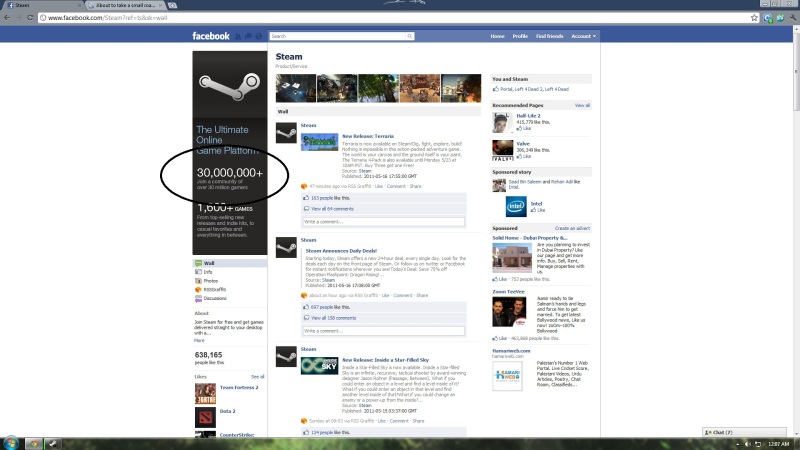Open the Zoom TeeVee sponsored link

click(x=508, y=292)
